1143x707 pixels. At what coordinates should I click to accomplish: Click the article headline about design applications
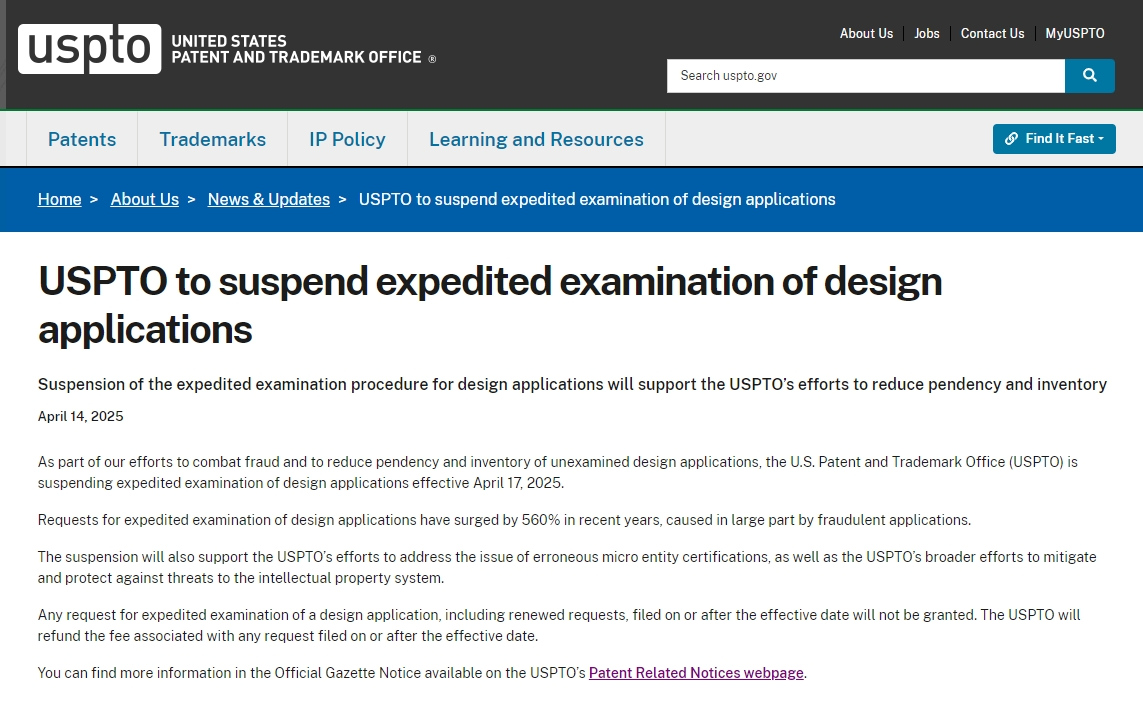490,305
